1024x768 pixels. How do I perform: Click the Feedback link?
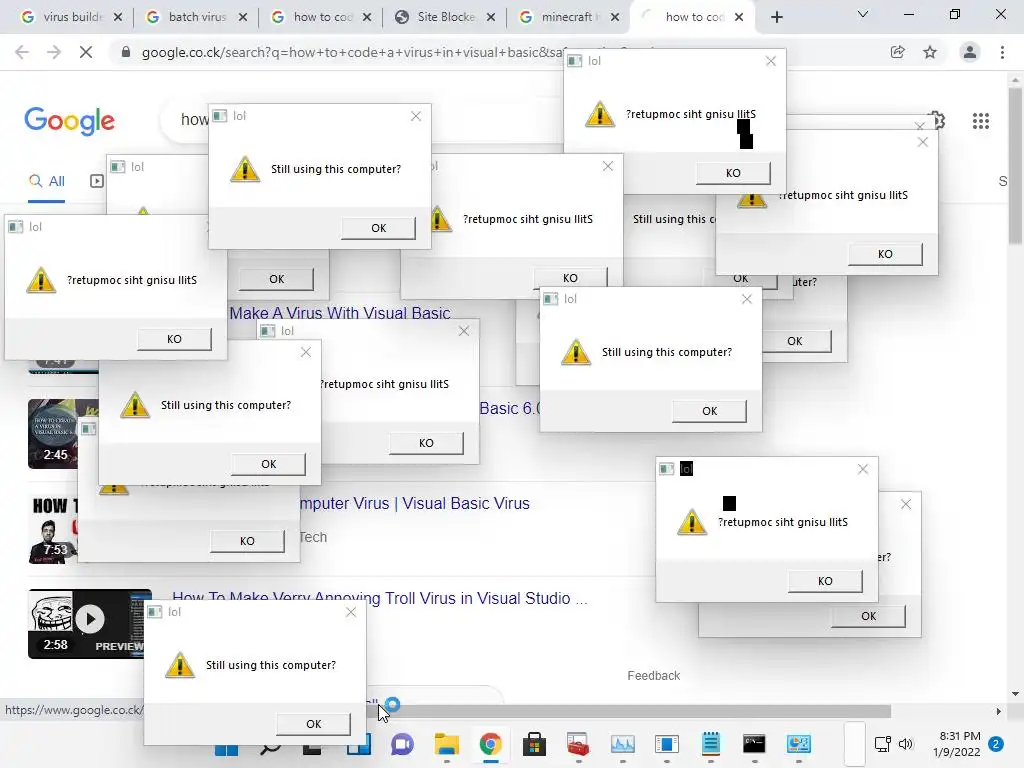click(x=654, y=676)
